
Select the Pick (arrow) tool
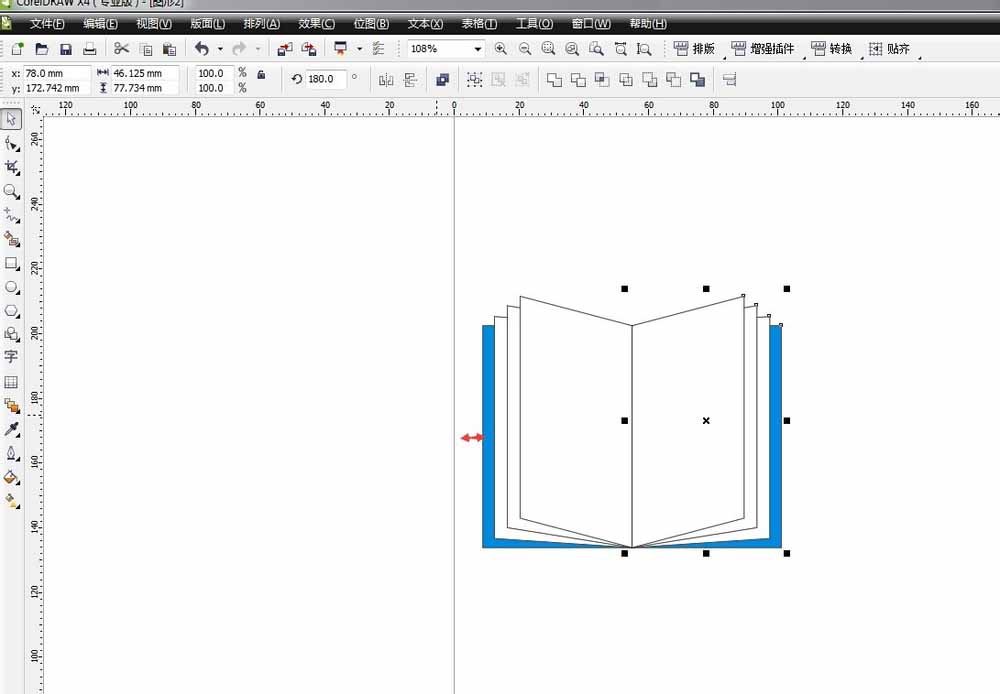click(12, 120)
